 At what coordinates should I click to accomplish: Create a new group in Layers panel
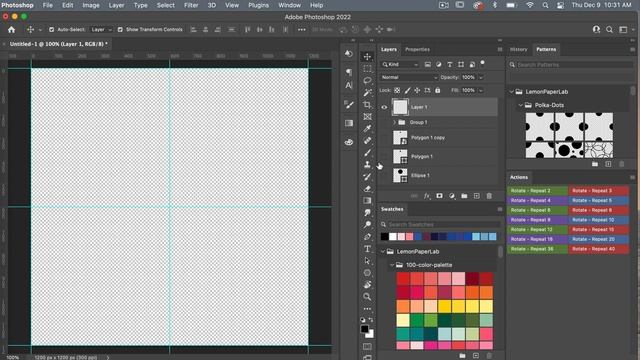[464, 196]
